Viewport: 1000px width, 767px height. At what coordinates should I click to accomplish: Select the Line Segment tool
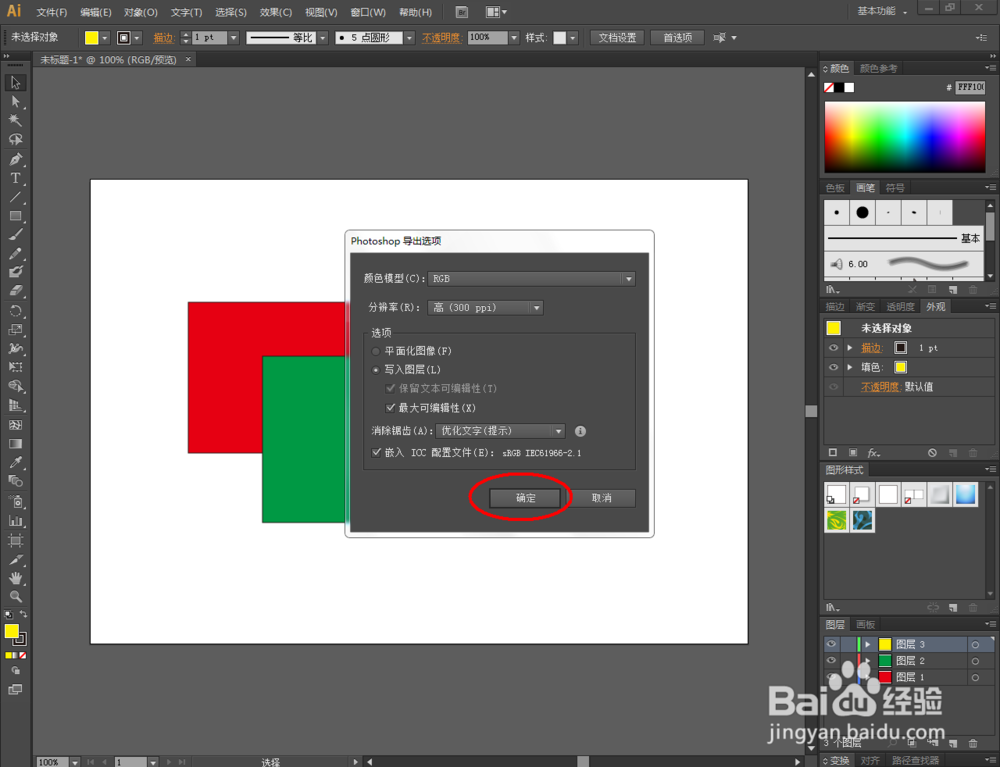coord(15,197)
